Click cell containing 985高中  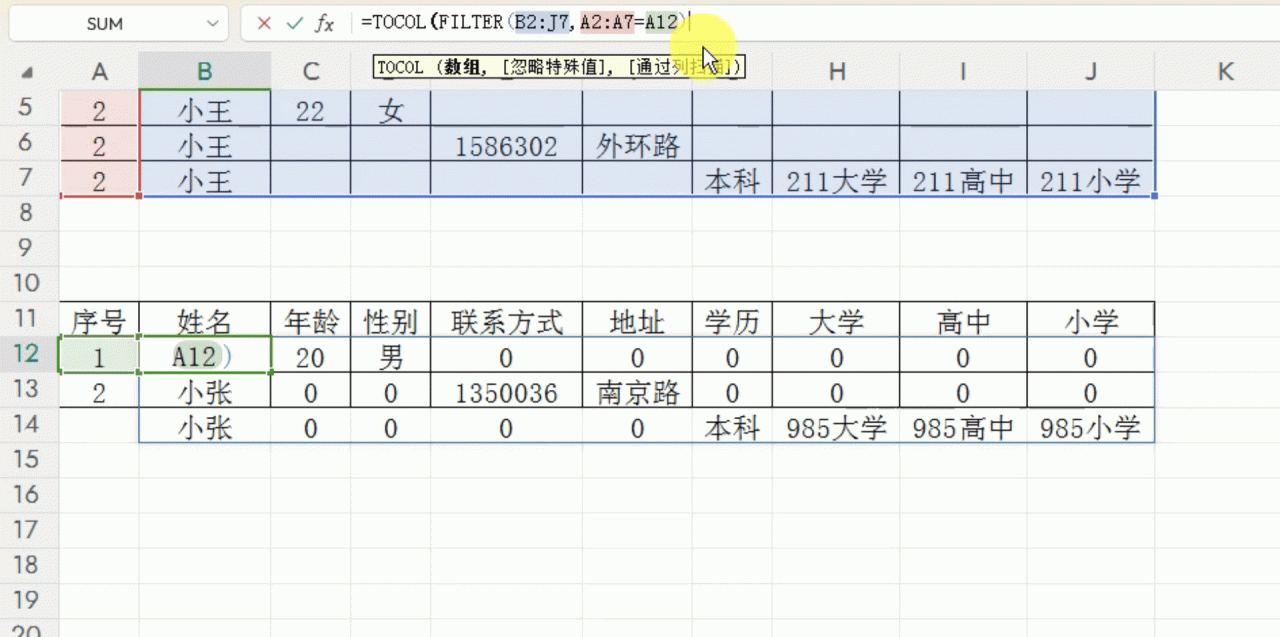(x=962, y=427)
